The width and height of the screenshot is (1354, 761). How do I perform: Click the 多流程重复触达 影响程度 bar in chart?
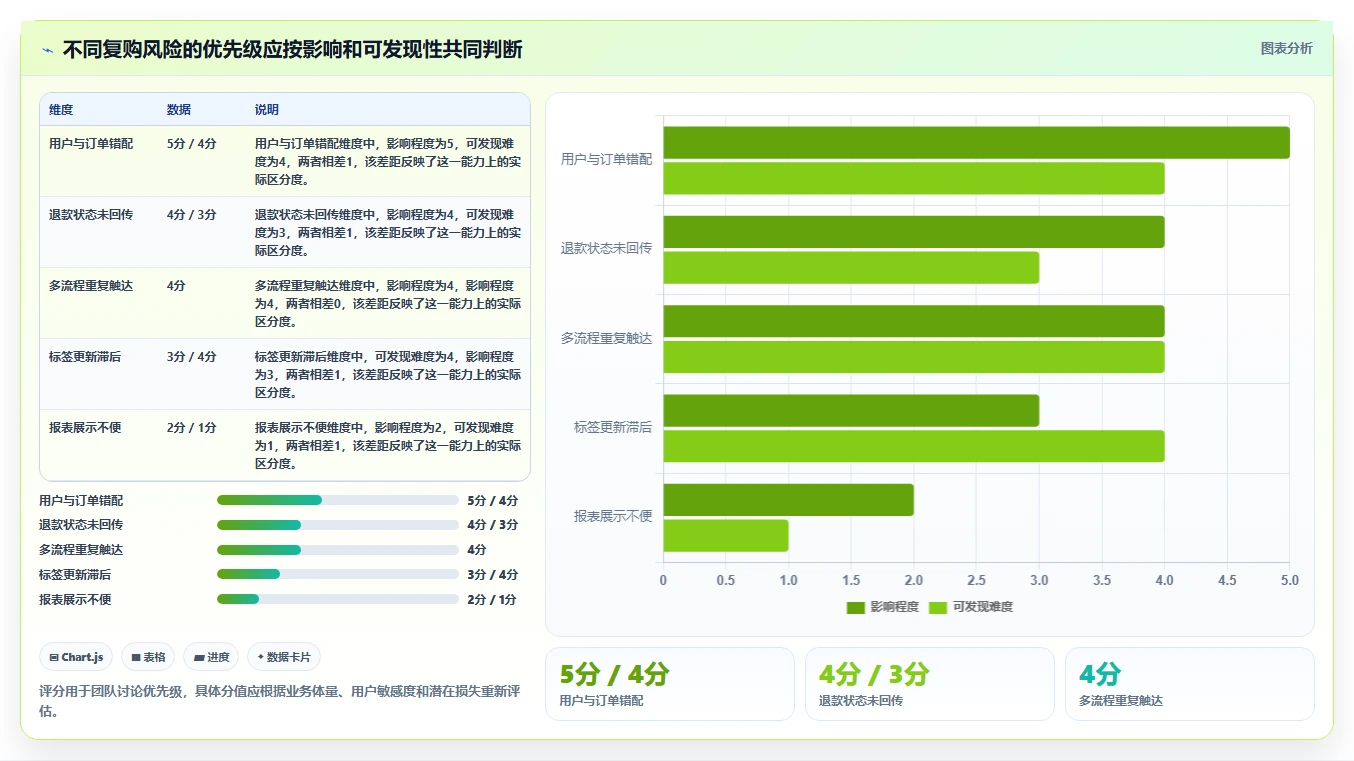914,321
